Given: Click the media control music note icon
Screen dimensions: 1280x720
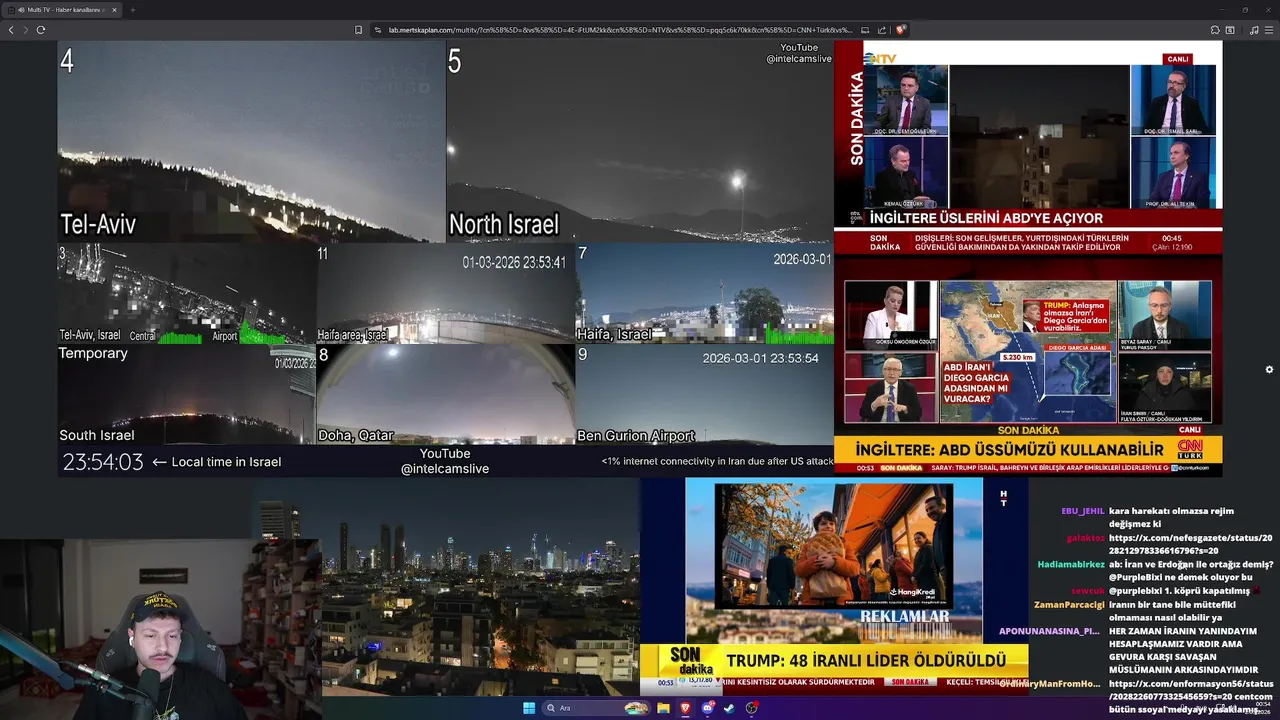Looking at the screenshot, I should click(1254, 30).
